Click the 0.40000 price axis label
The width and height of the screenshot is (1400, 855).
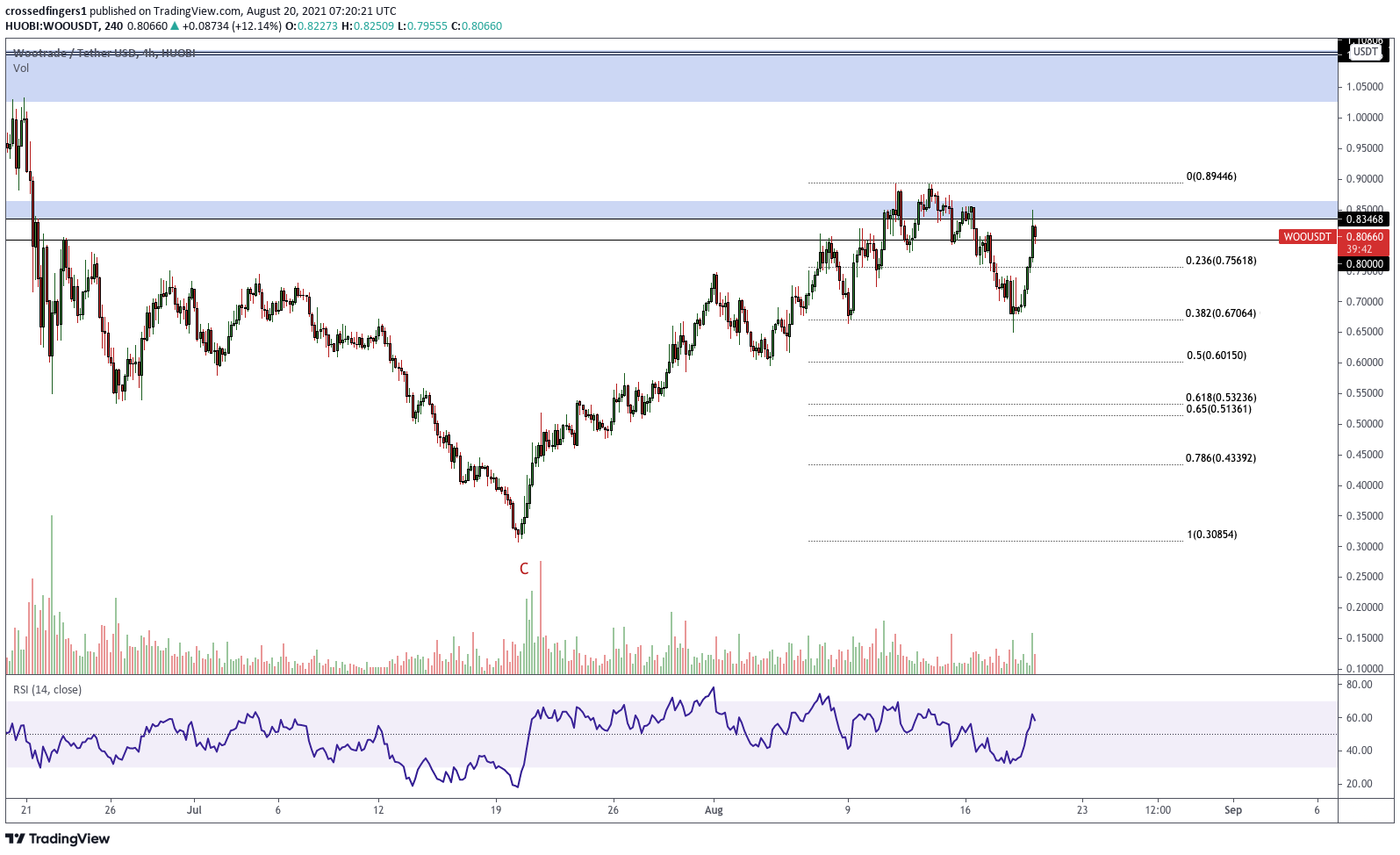point(1365,485)
